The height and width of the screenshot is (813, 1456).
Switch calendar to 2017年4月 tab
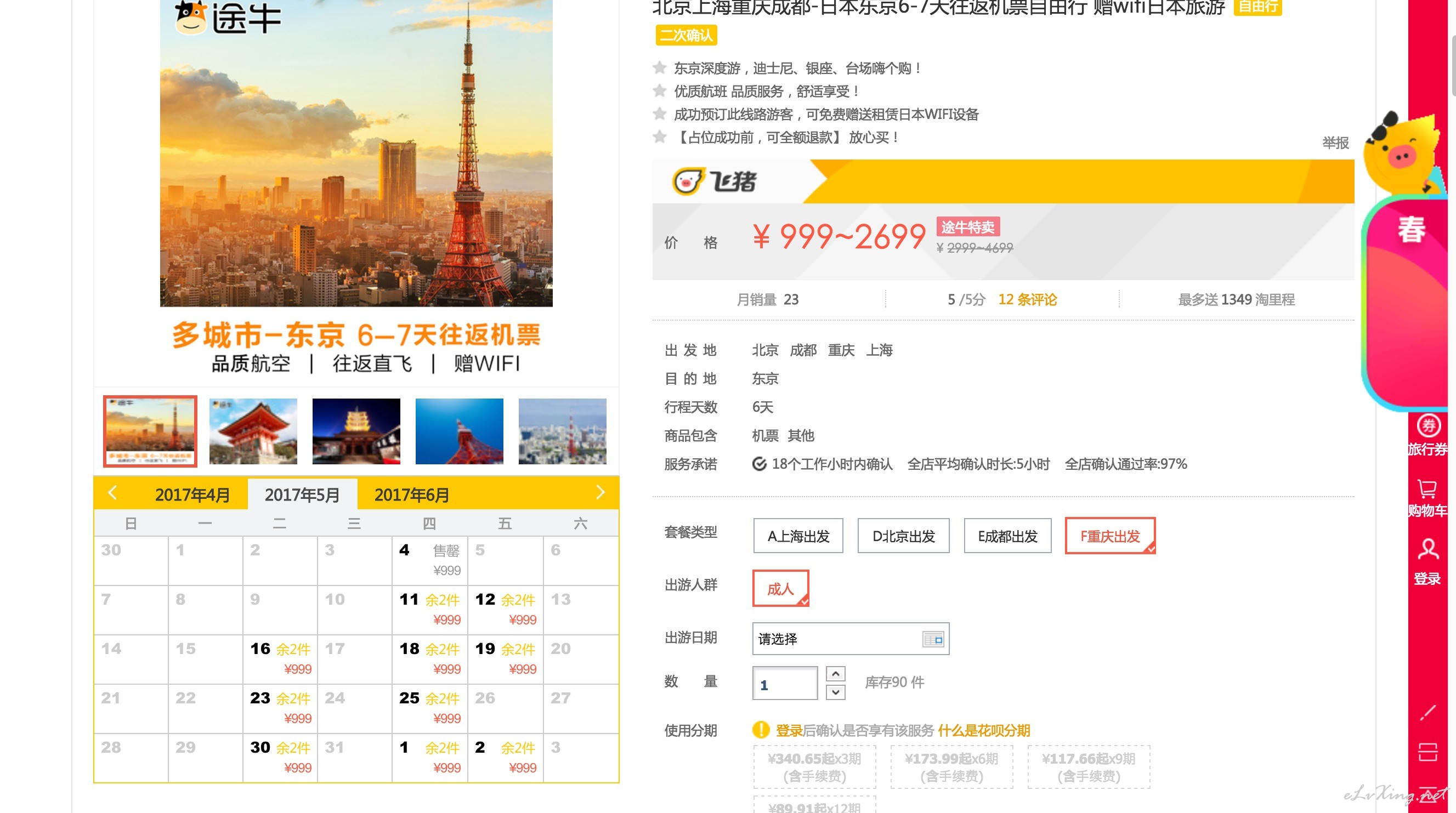(x=192, y=494)
